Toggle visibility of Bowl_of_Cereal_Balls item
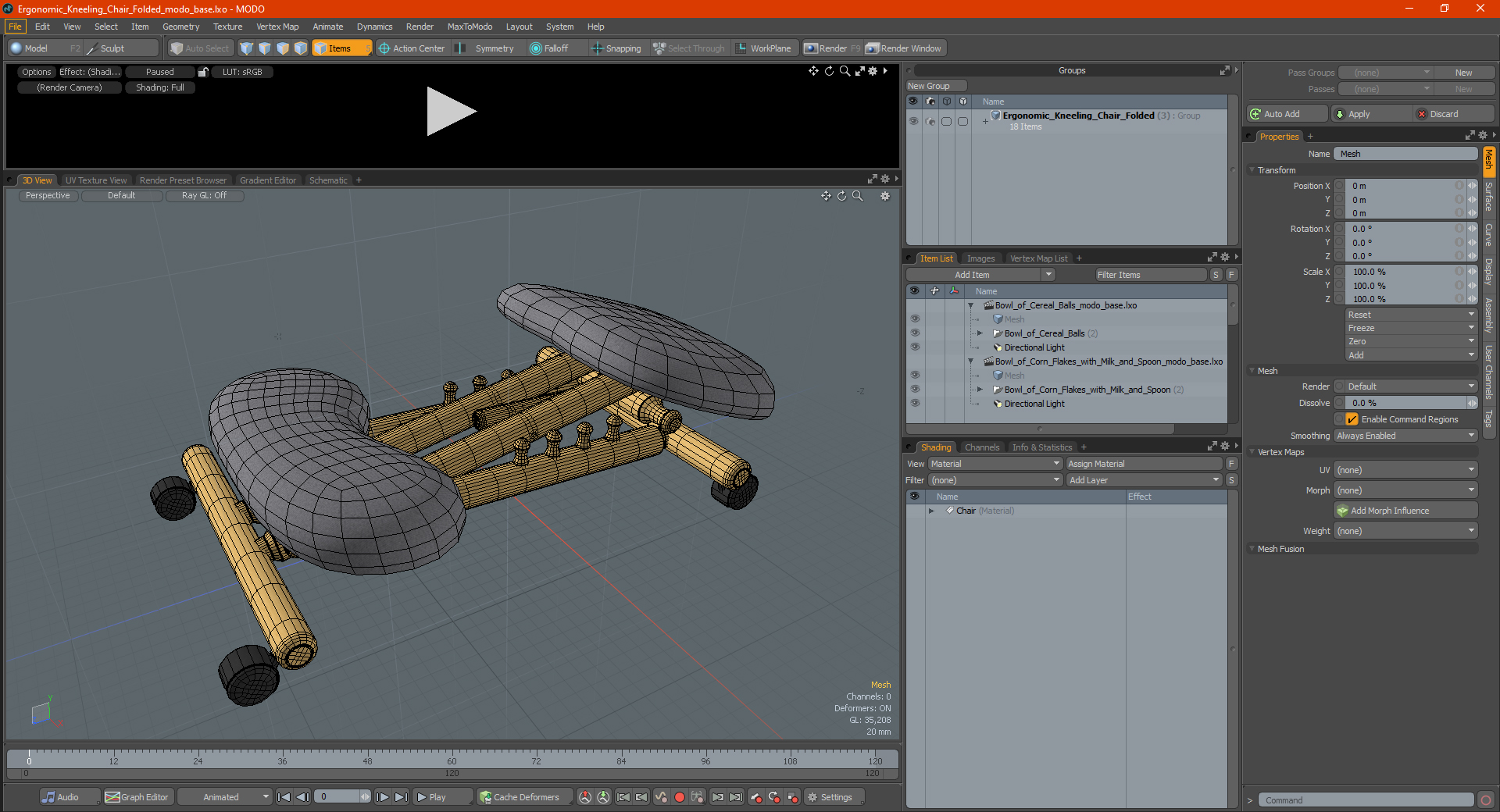The image size is (1500, 812). (x=915, y=333)
